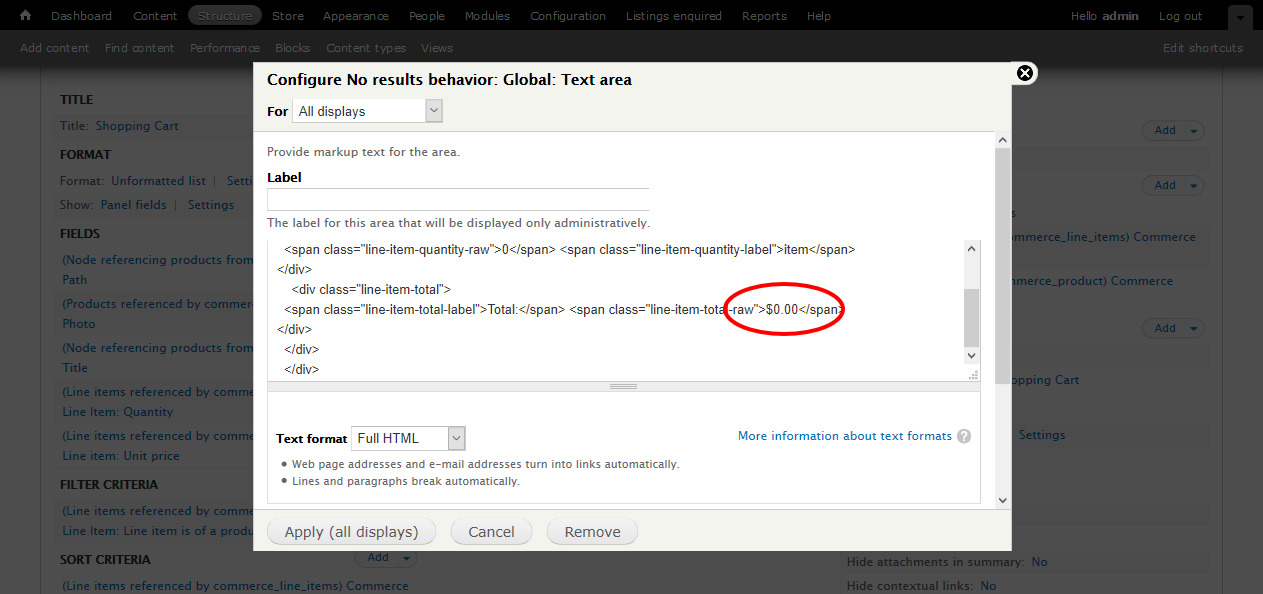Open More information about text formats link
This screenshot has width=1263, height=594.
pos(844,436)
